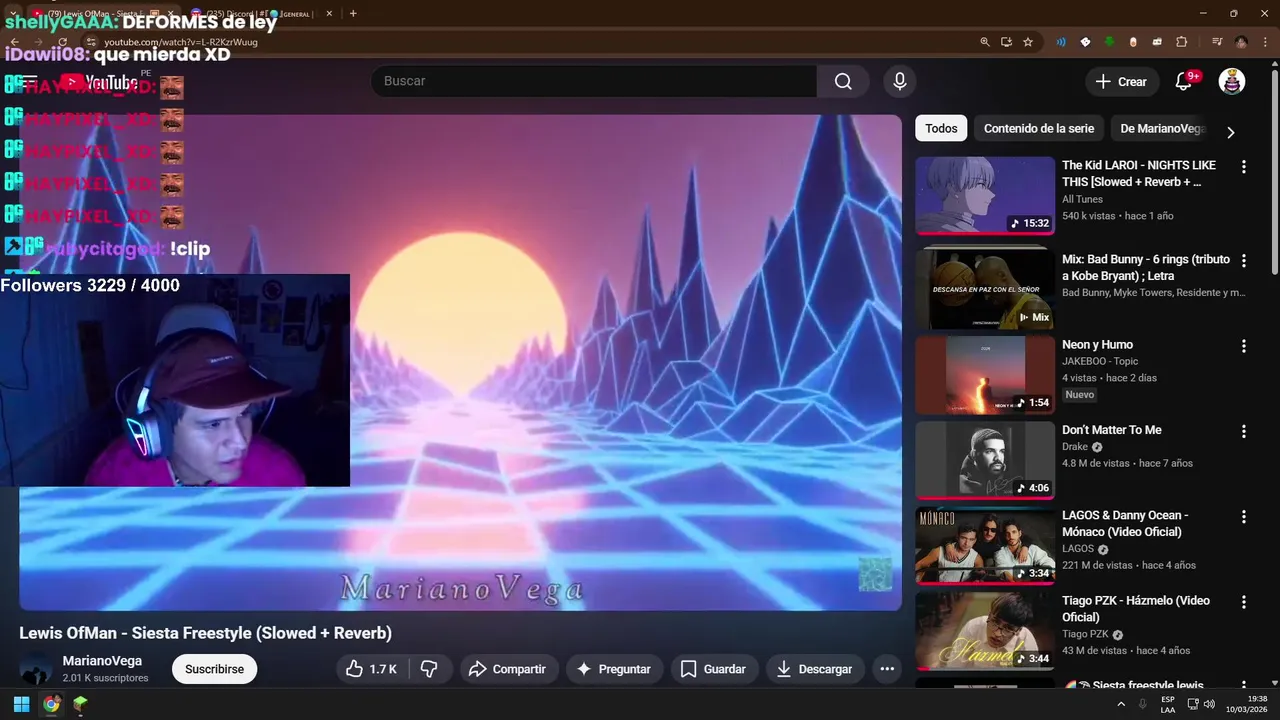The height and width of the screenshot is (720, 1280).
Task: Click the YouTube search magnifier button
Action: [x=843, y=81]
